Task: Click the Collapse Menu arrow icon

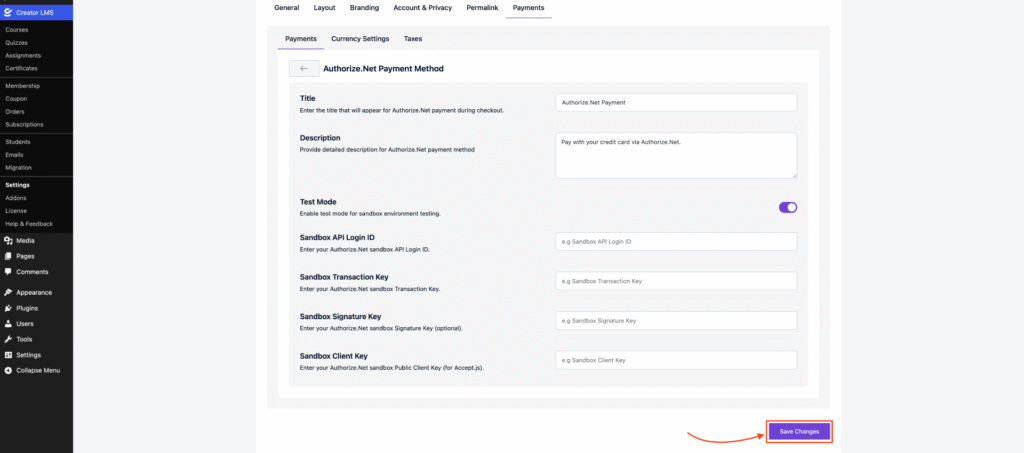Action: 8,370
